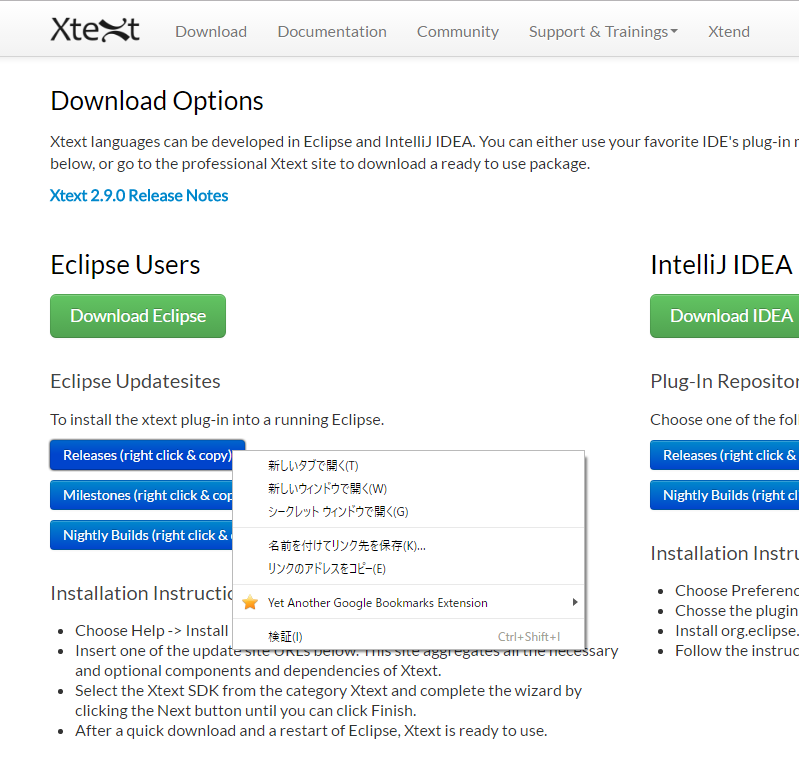Click the star icon for bookmarks extension
Image resolution: width=799 pixels, height=758 pixels.
[250, 603]
